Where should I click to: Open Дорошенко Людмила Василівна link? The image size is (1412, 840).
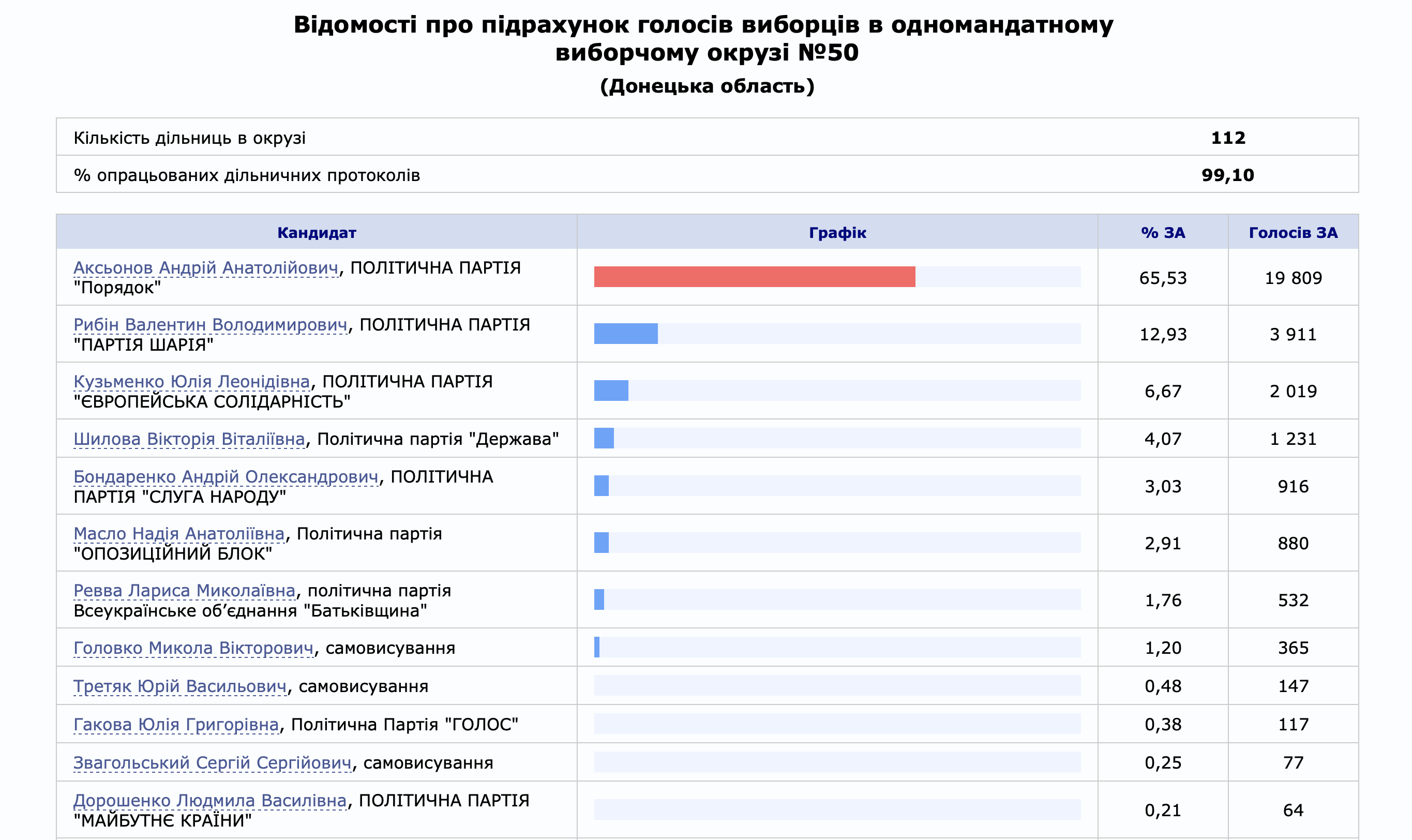209,801
